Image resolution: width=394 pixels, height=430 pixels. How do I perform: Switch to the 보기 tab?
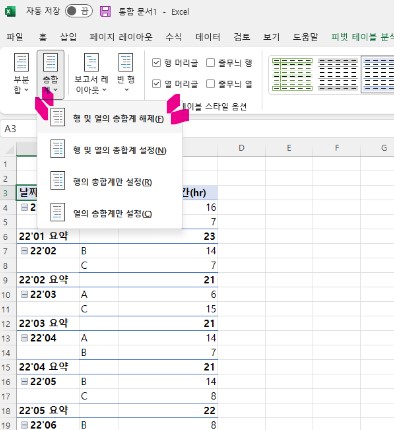click(x=271, y=36)
